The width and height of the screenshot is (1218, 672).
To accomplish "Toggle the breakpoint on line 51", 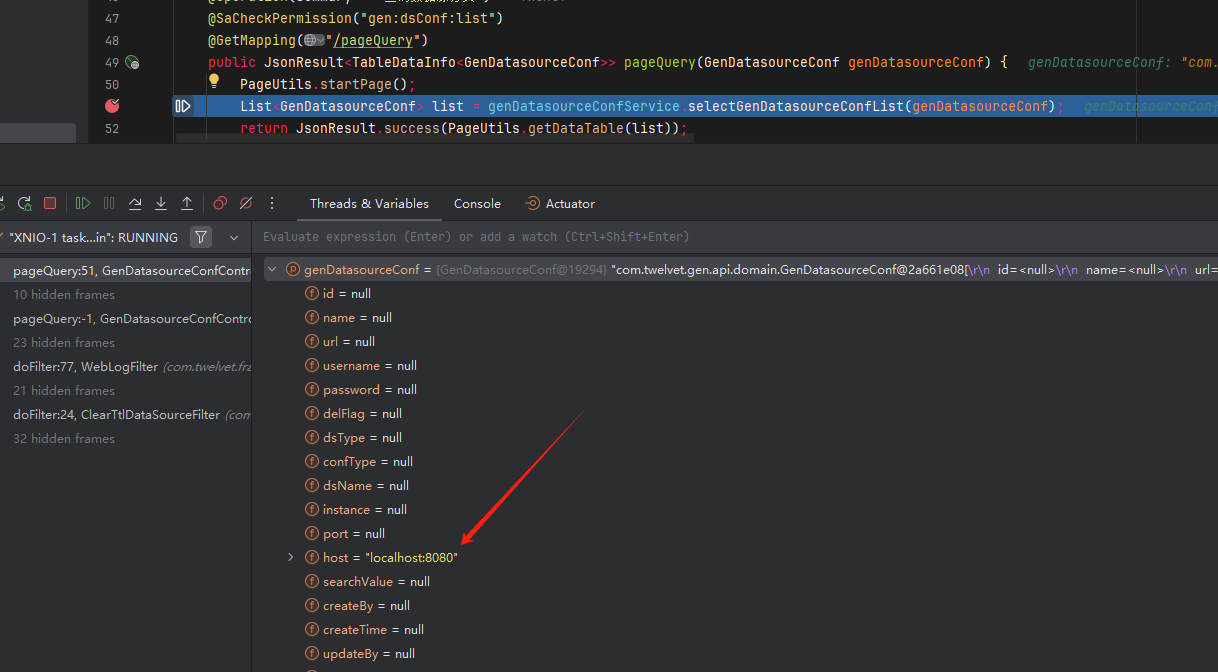I will tap(112, 106).
